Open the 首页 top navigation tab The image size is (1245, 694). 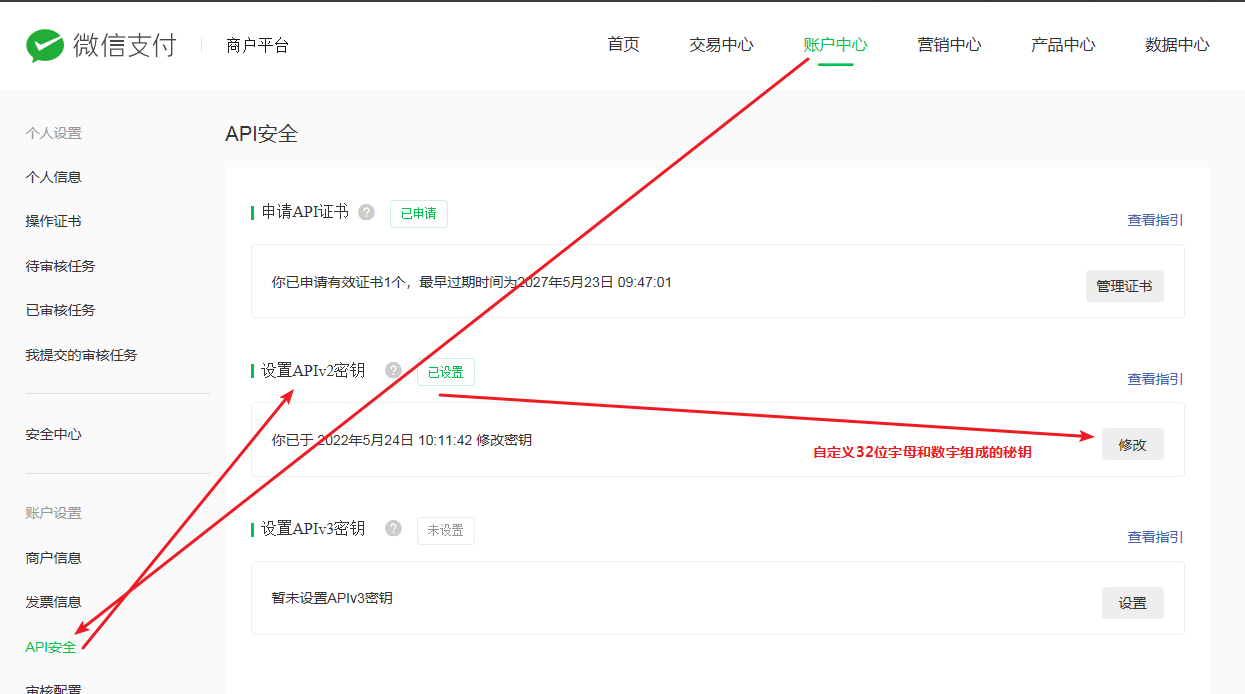623,45
